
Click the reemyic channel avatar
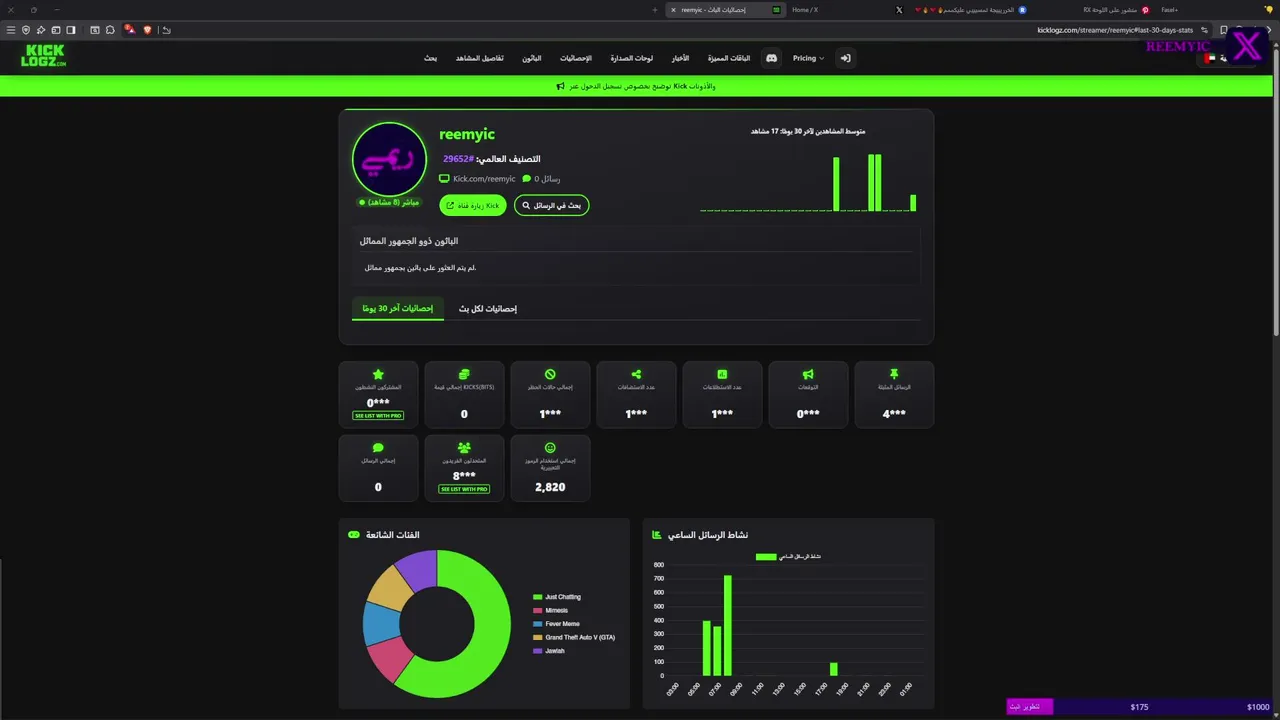390,159
